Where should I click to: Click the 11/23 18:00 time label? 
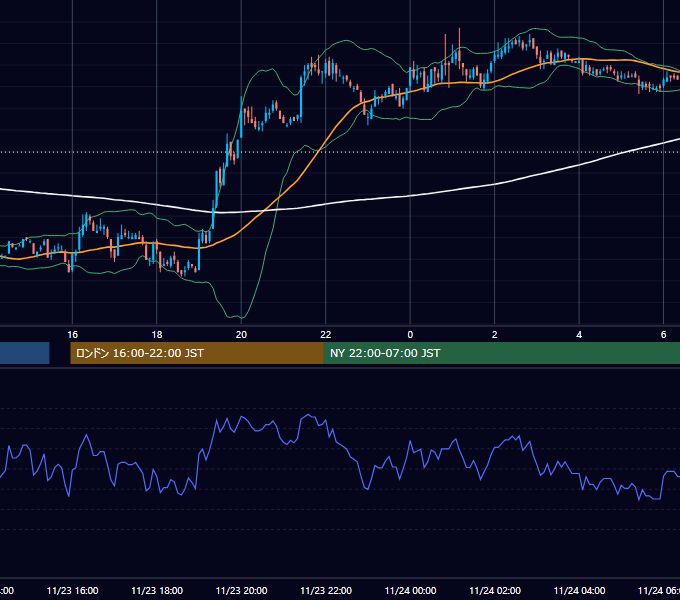(x=157, y=590)
